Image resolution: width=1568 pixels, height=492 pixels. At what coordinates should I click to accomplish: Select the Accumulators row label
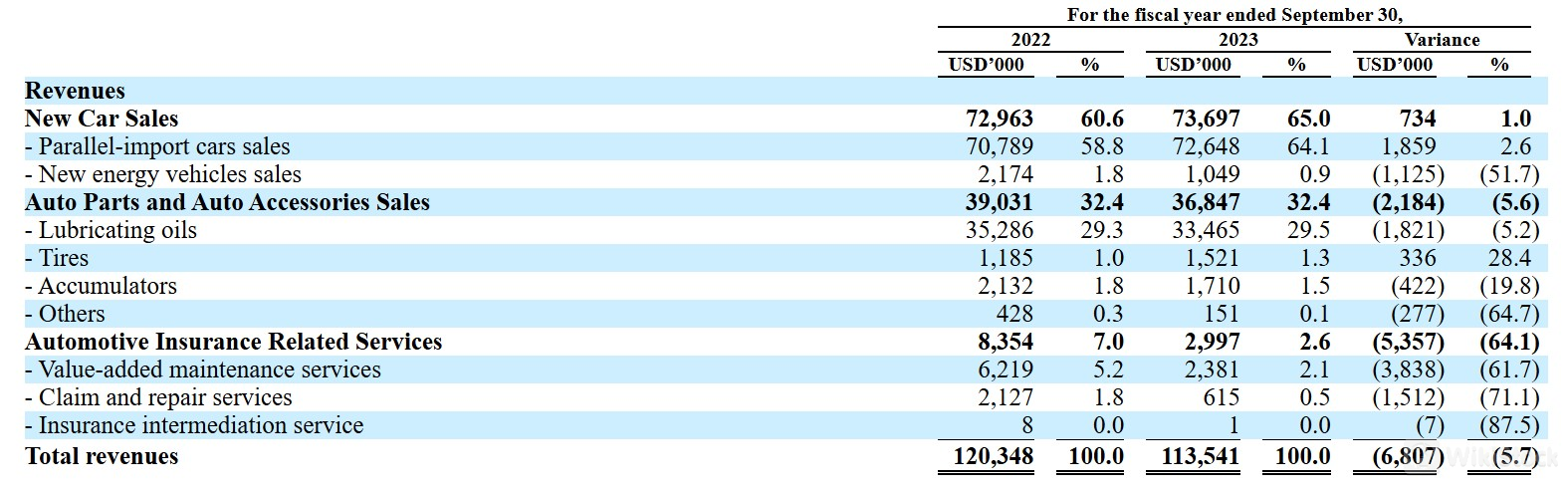[101, 286]
